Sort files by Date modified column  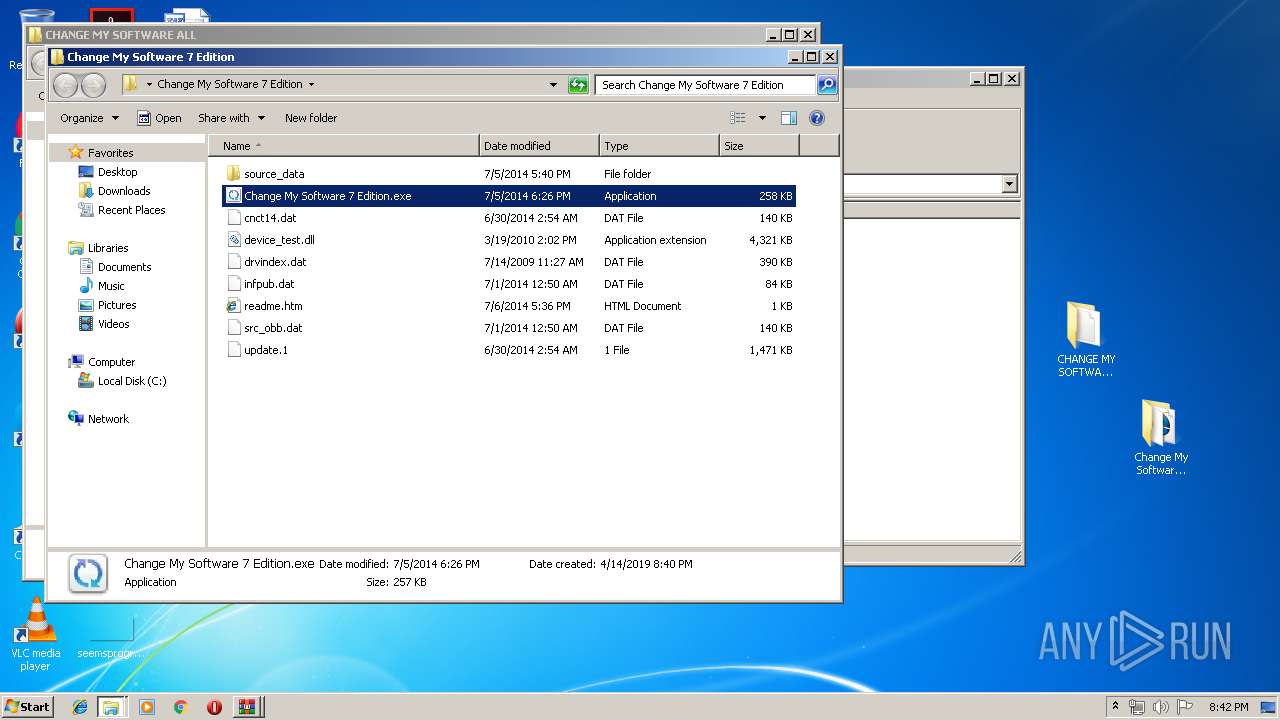coord(539,146)
